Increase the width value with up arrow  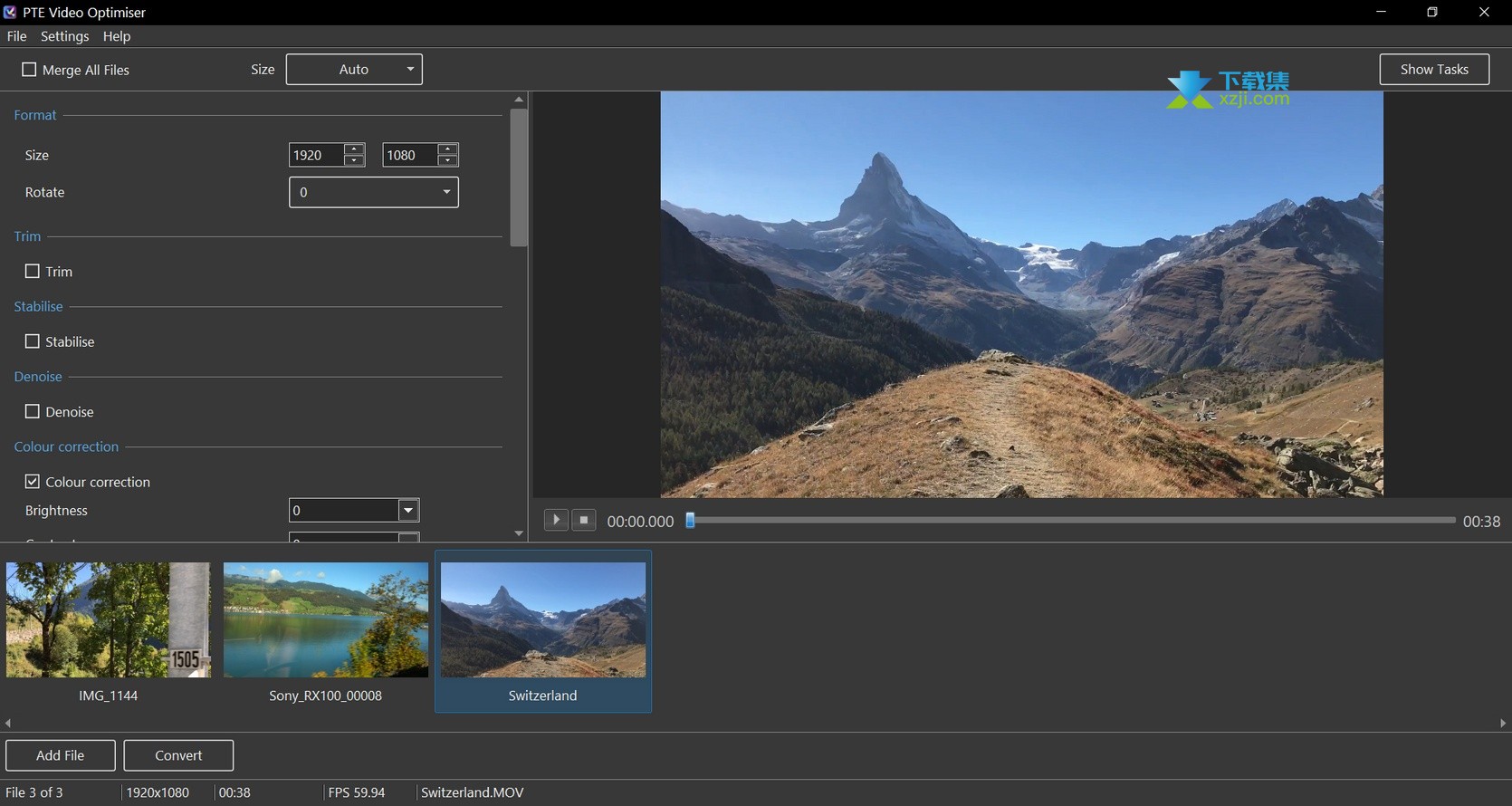355,149
